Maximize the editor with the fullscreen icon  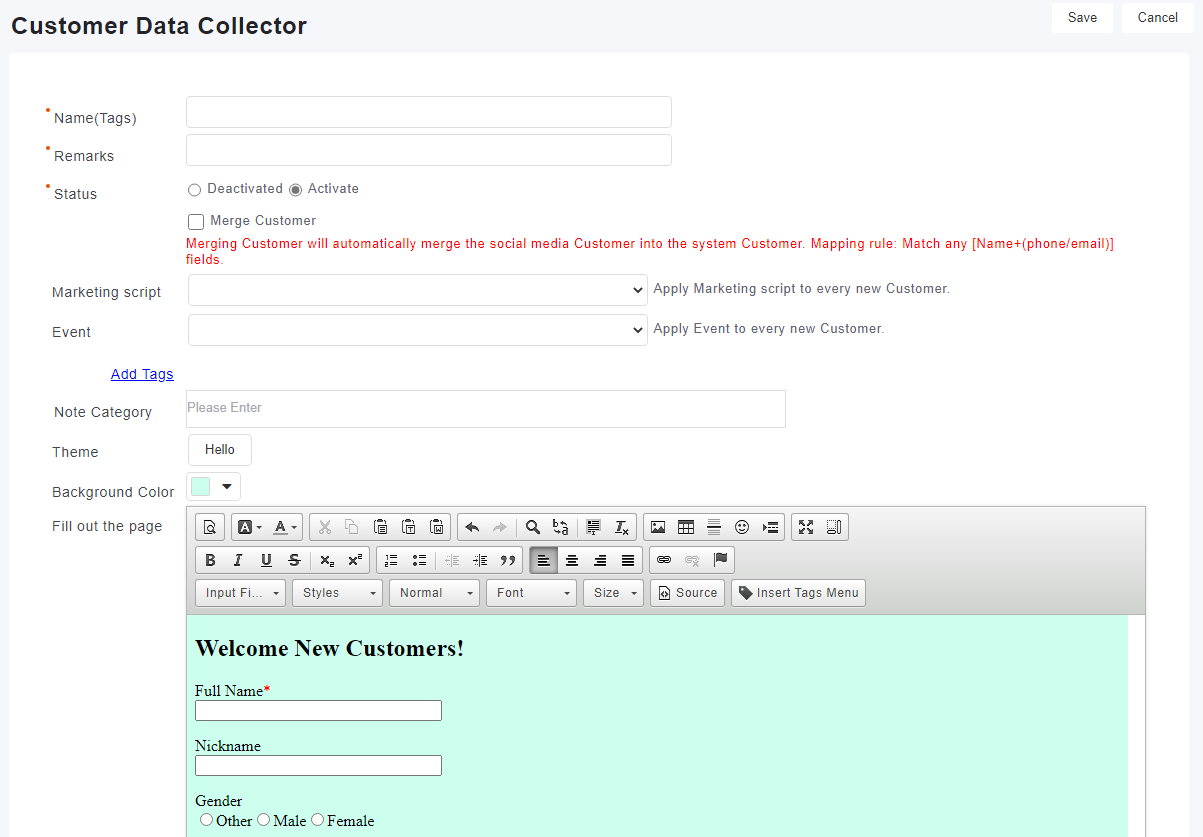click(x=806, y=527)
